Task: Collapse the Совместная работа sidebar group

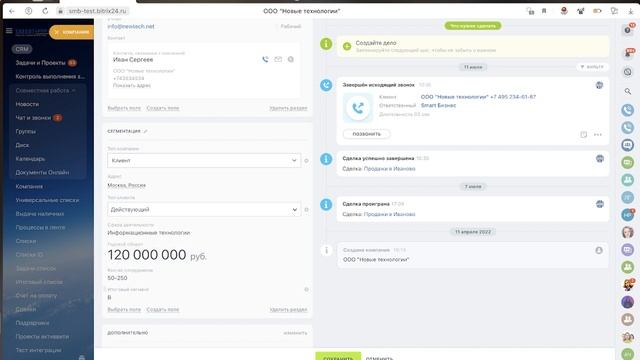Action: 46,90
